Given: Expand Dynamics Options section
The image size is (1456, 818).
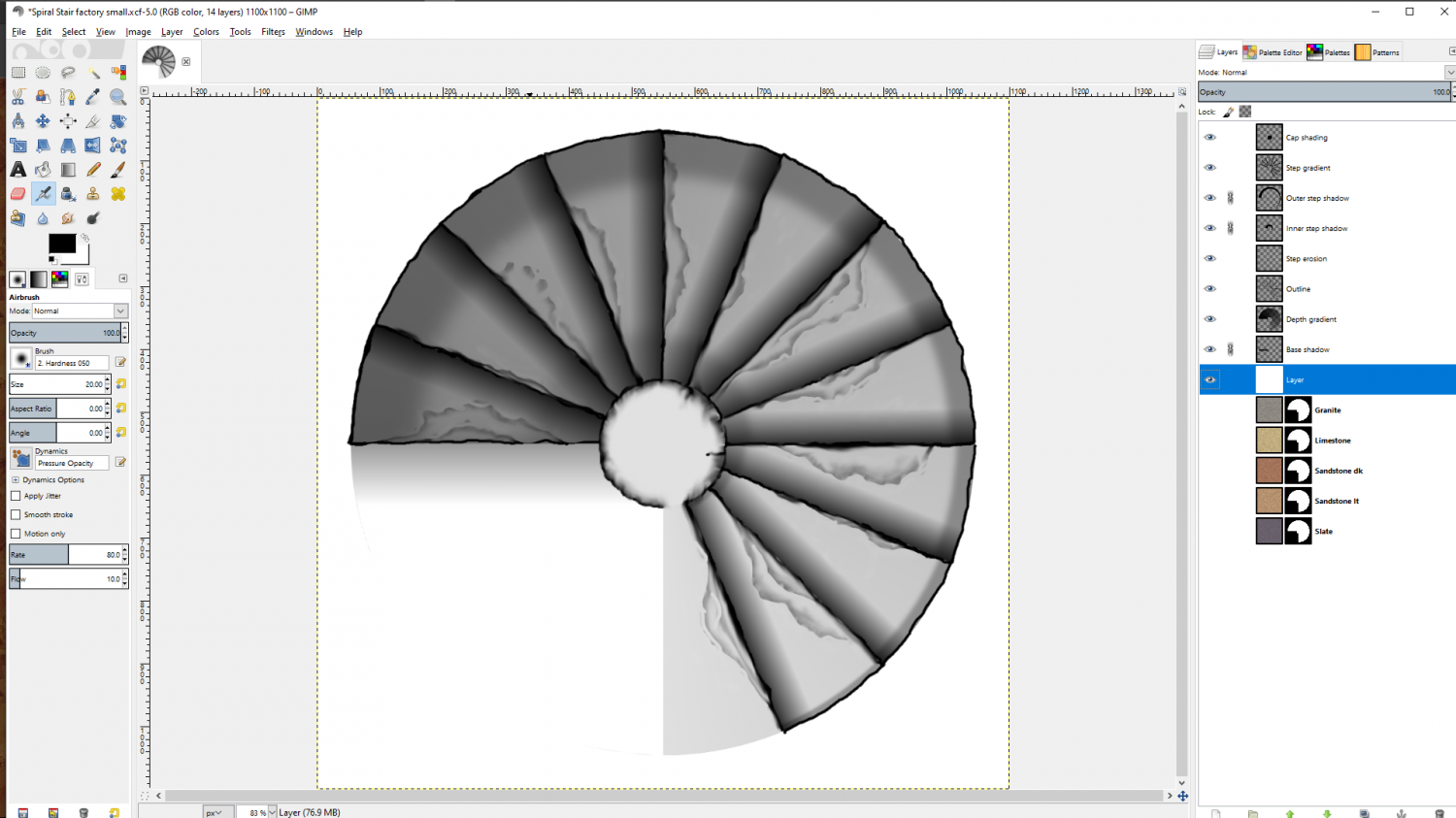Looking at the screenshot, I should coord(16,480).
